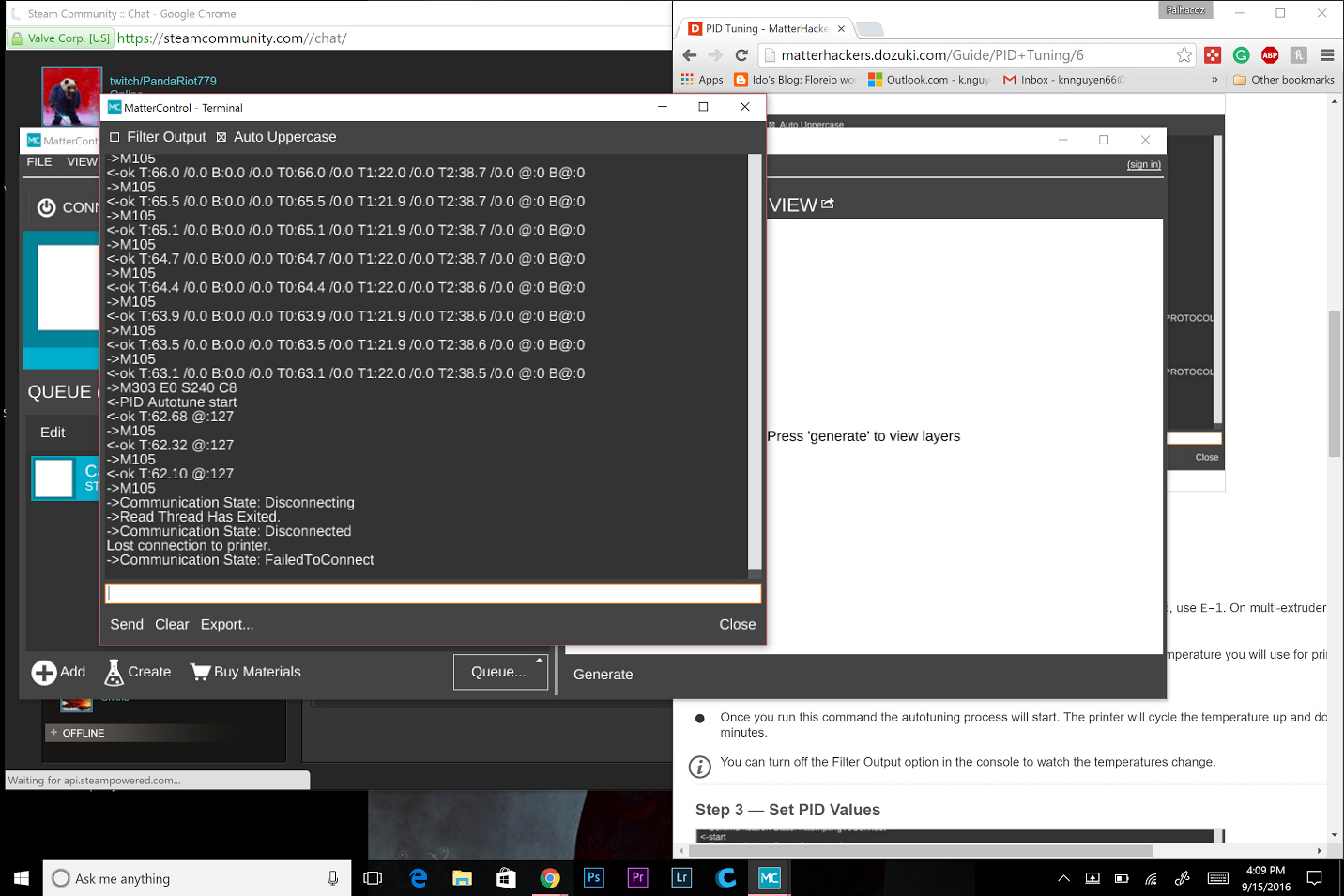Click Export... in the terminal window

click(x=227, y=625)
